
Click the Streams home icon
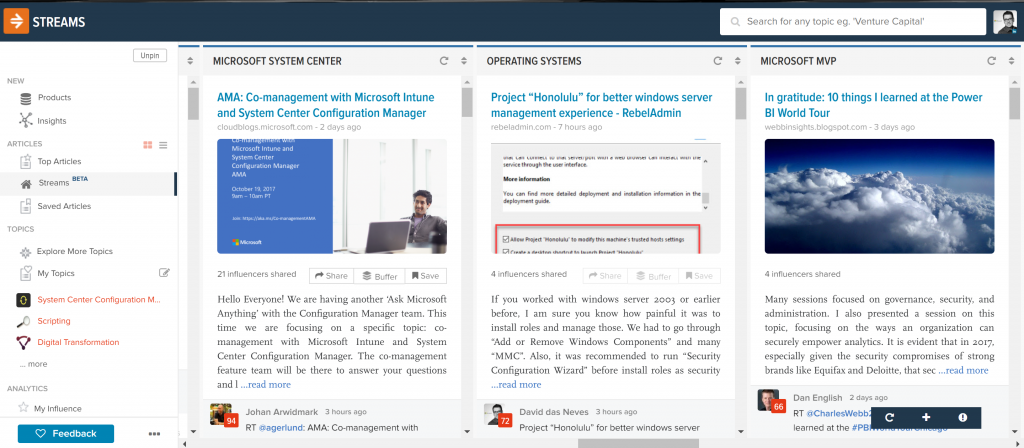pos(26,184)
